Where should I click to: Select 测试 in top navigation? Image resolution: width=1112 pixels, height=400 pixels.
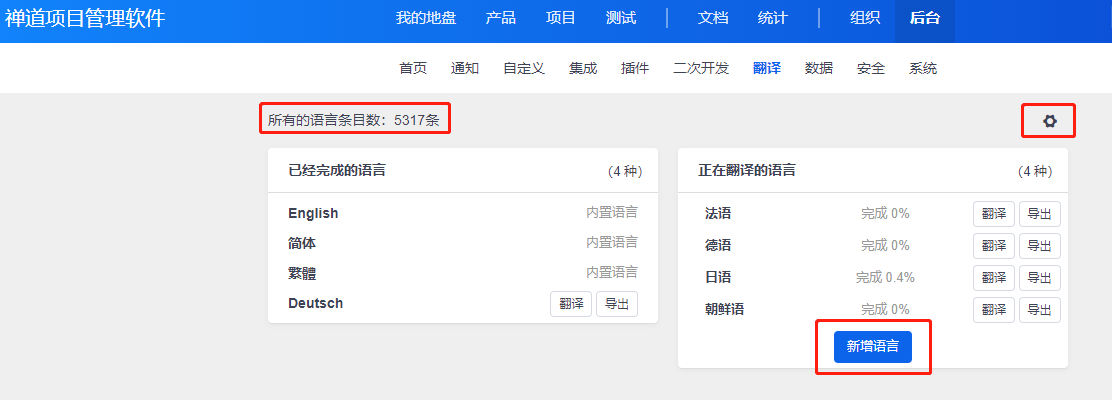click(x=621, y=18)
